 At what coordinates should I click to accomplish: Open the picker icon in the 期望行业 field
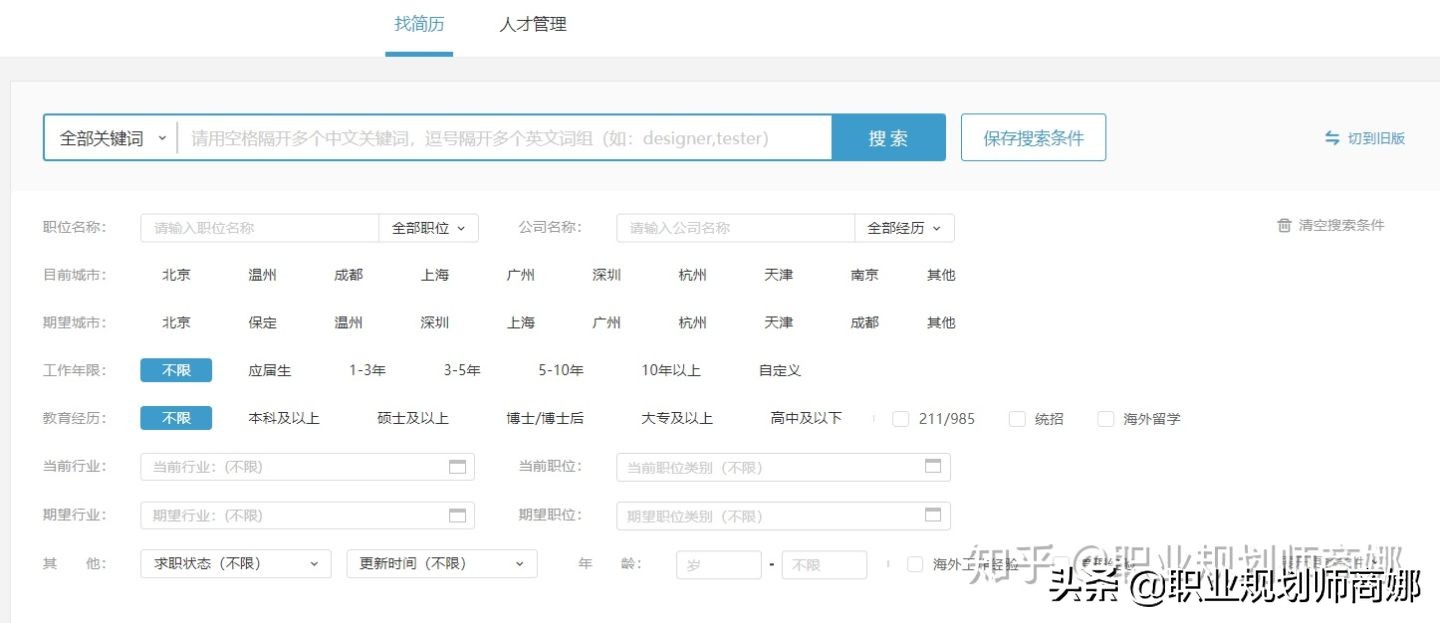pos(458,515)
